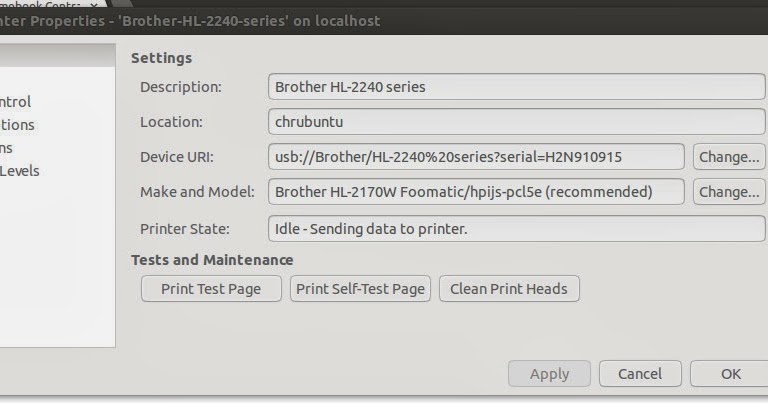
Task: Select the background browser tab ending in 'Cents'
Action: click(x=40, y=4)
